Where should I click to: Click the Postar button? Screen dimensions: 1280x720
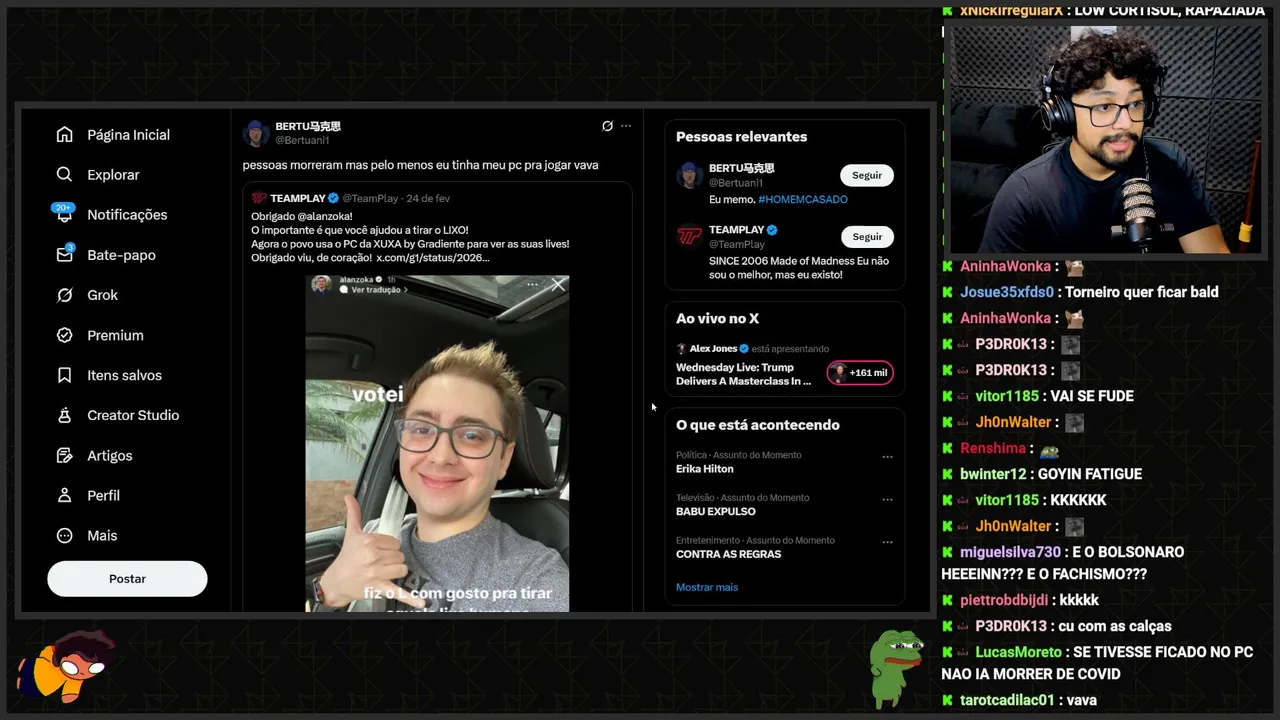[127, 579]
